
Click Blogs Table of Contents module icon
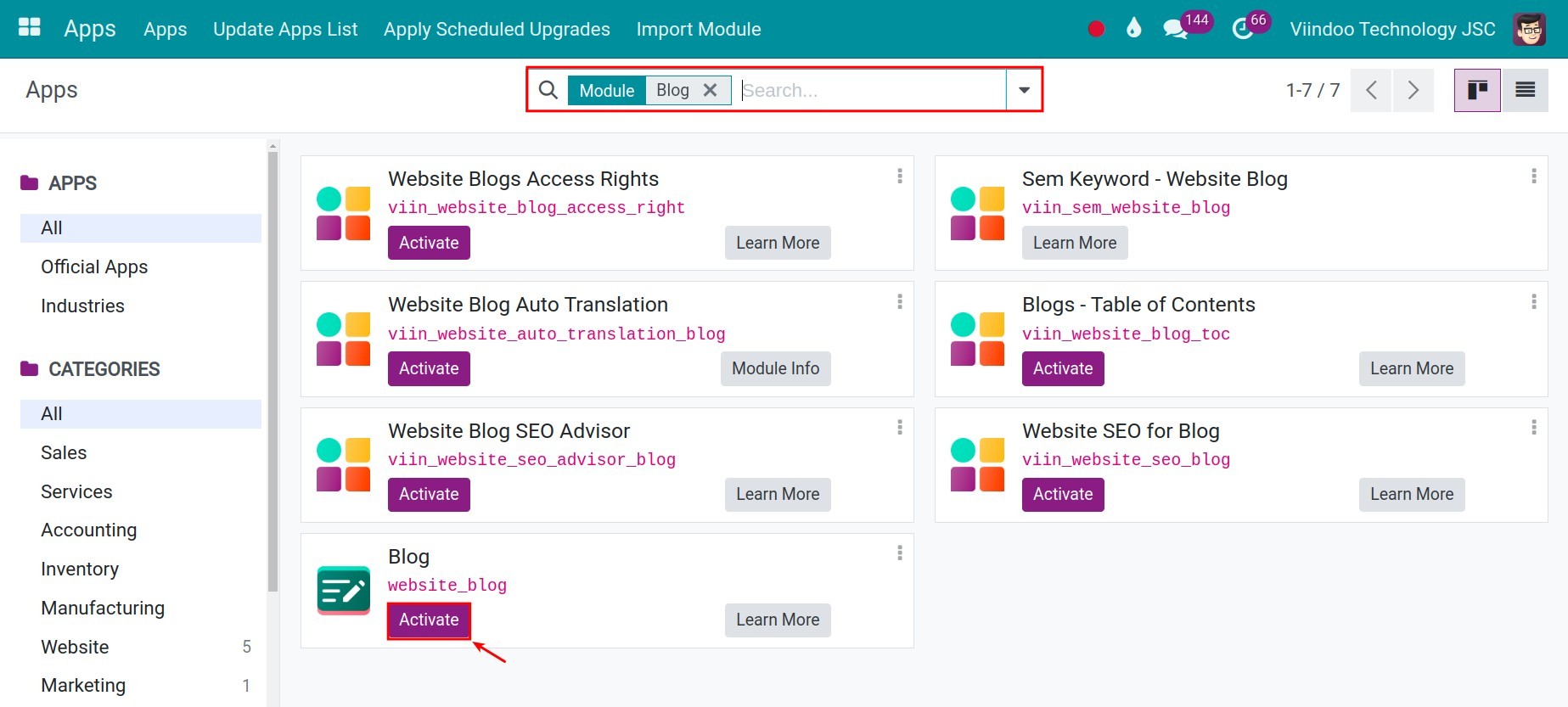pyautogui.click(x=977, y=339)
